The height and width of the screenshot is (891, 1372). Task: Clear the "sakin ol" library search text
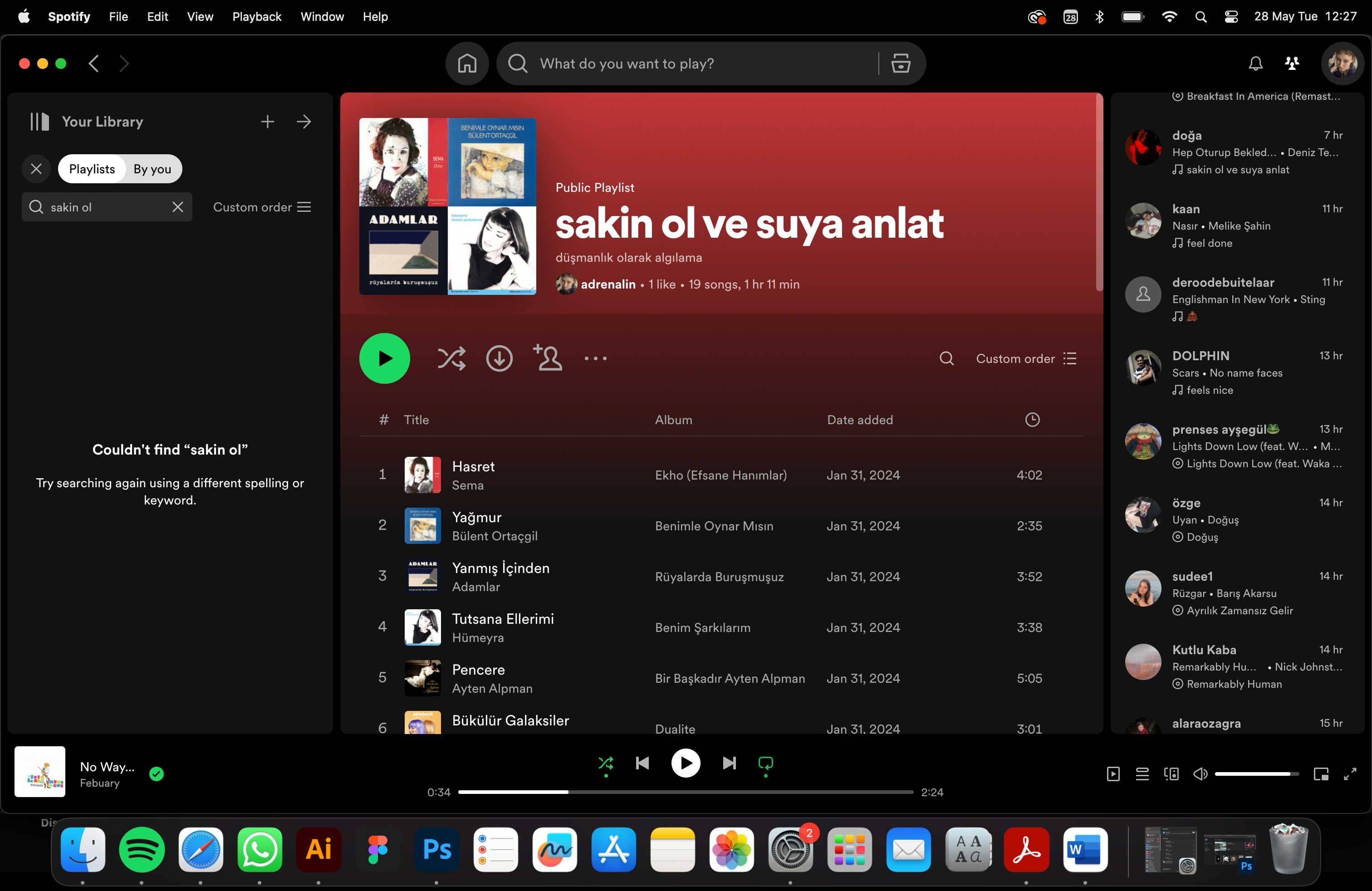click(177, 207)
